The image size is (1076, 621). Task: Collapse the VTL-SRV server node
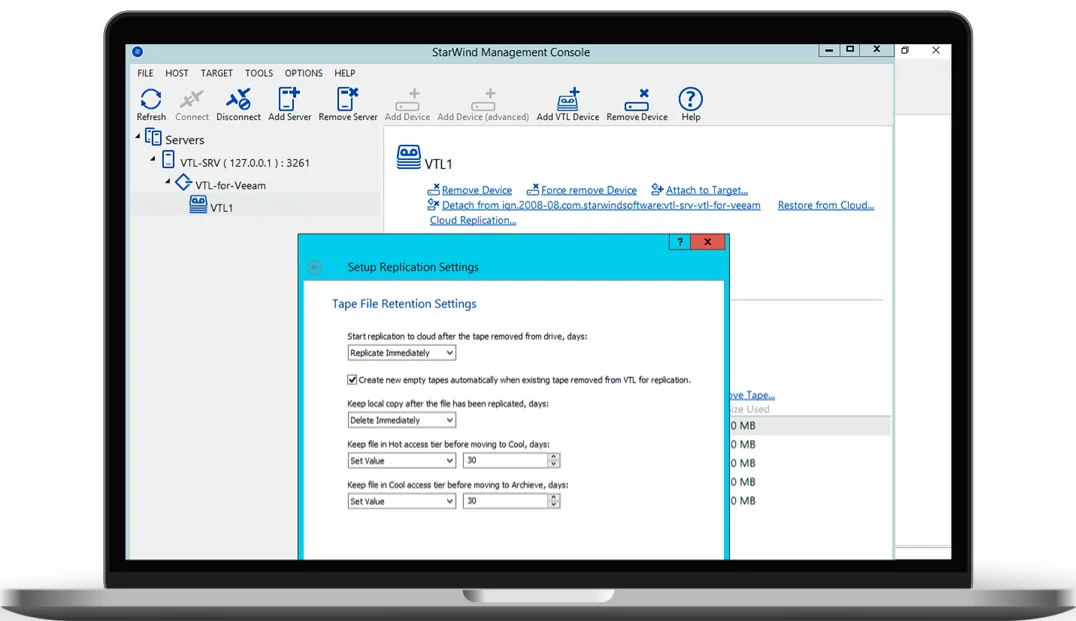coord(153,159)
